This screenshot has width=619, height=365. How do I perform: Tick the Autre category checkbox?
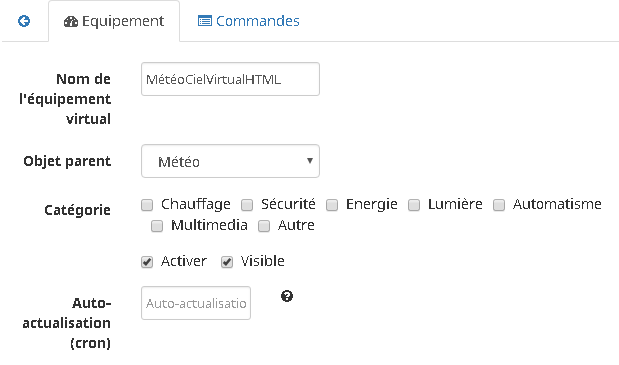[x=264, y=226]
